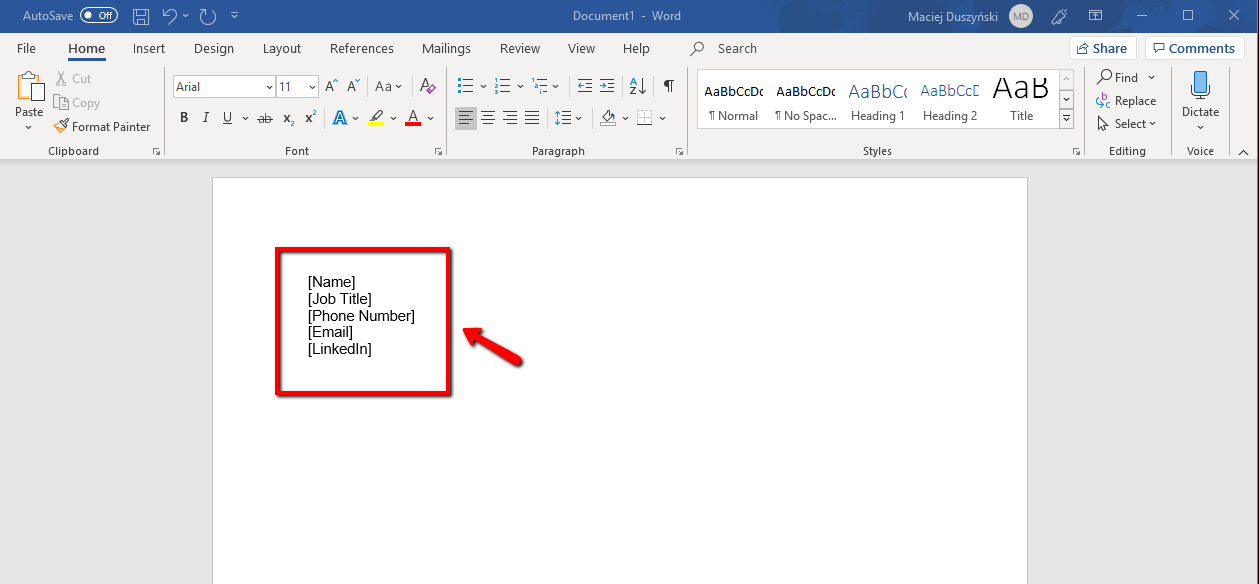Open the References ribbon tab

[361, 48]
